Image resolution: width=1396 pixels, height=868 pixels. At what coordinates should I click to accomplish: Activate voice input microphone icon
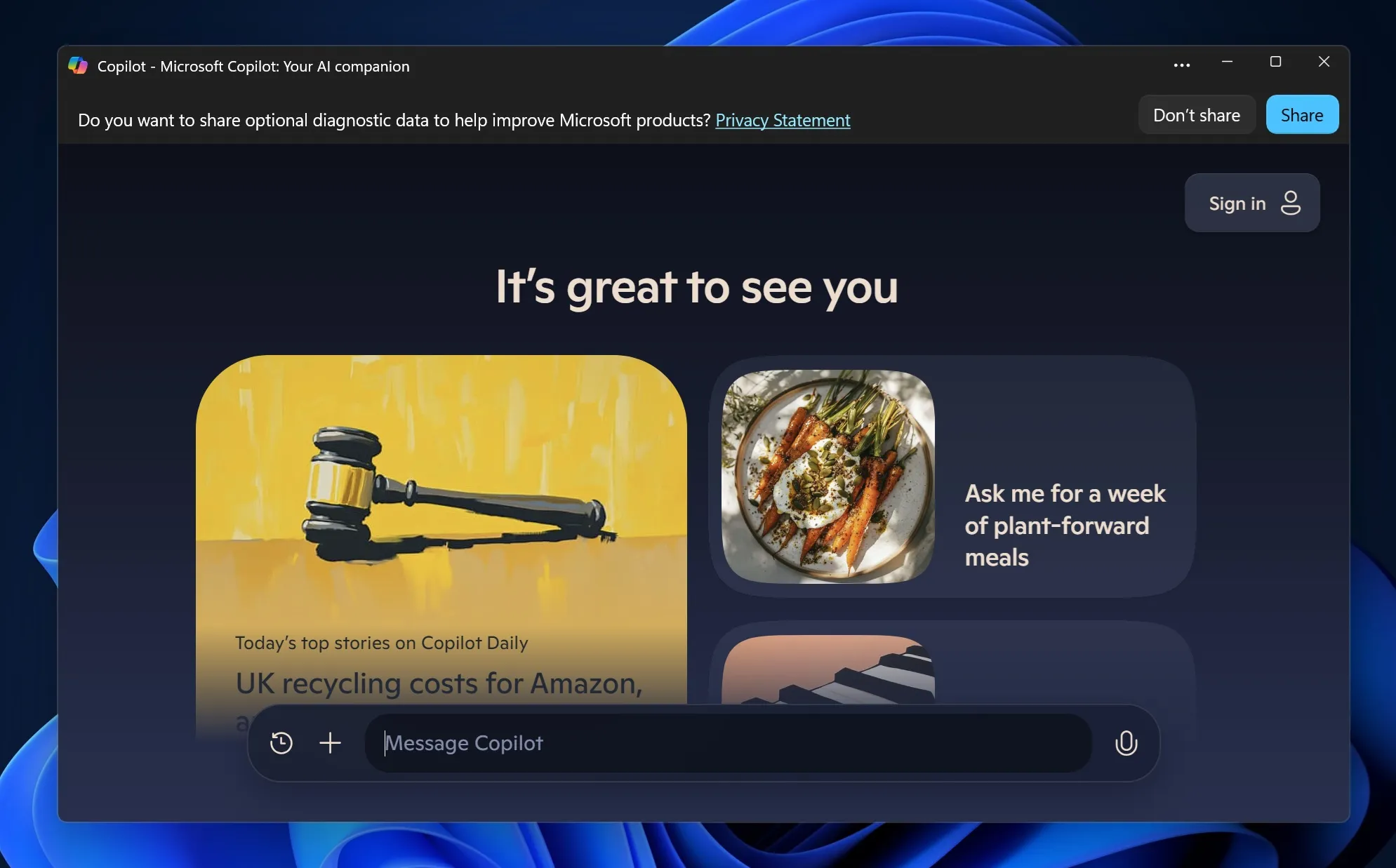point(1125,742)
